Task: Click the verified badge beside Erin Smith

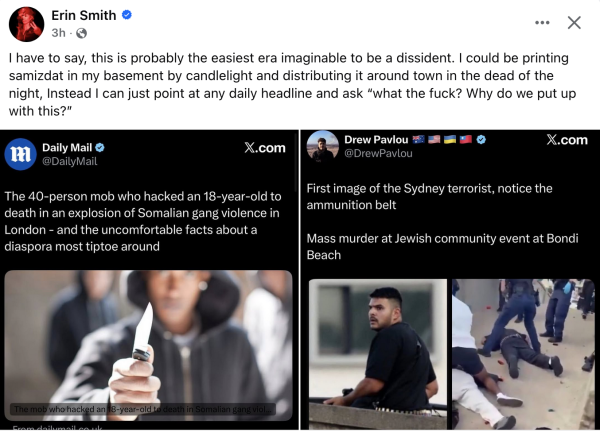Action: point(127,16)
